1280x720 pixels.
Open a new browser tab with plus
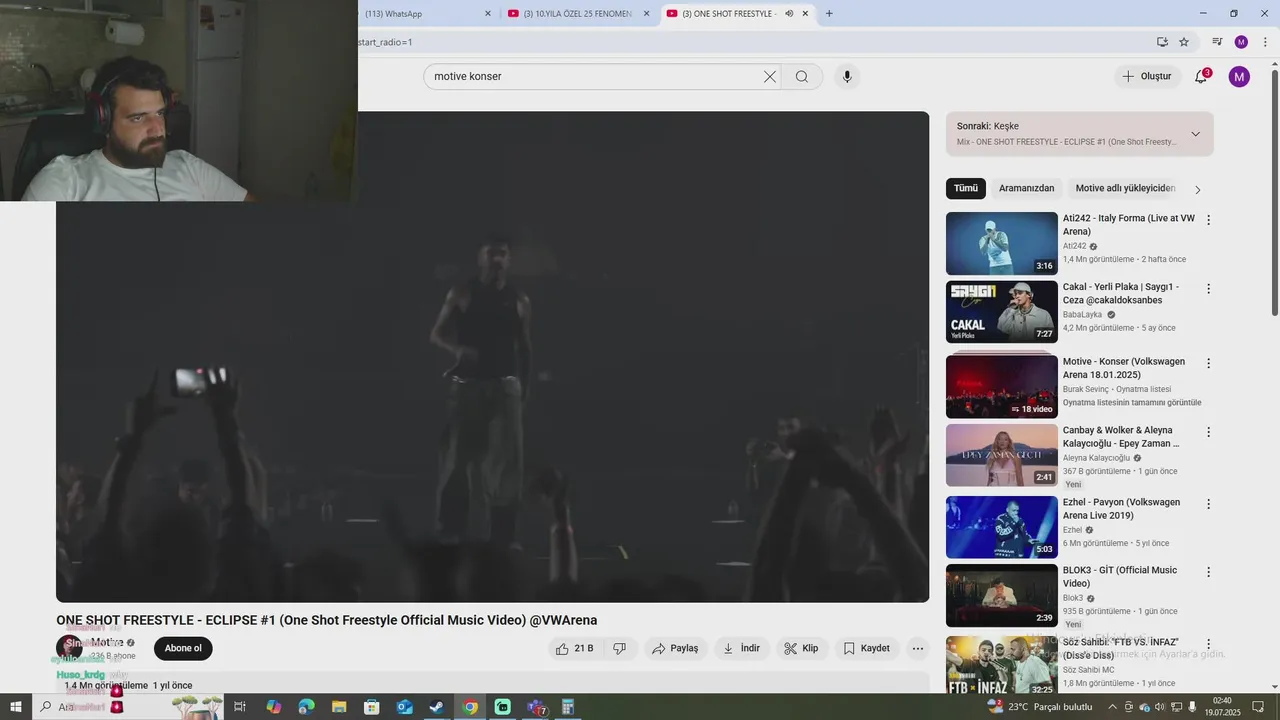pyautogui.click(x=829, y=13)
